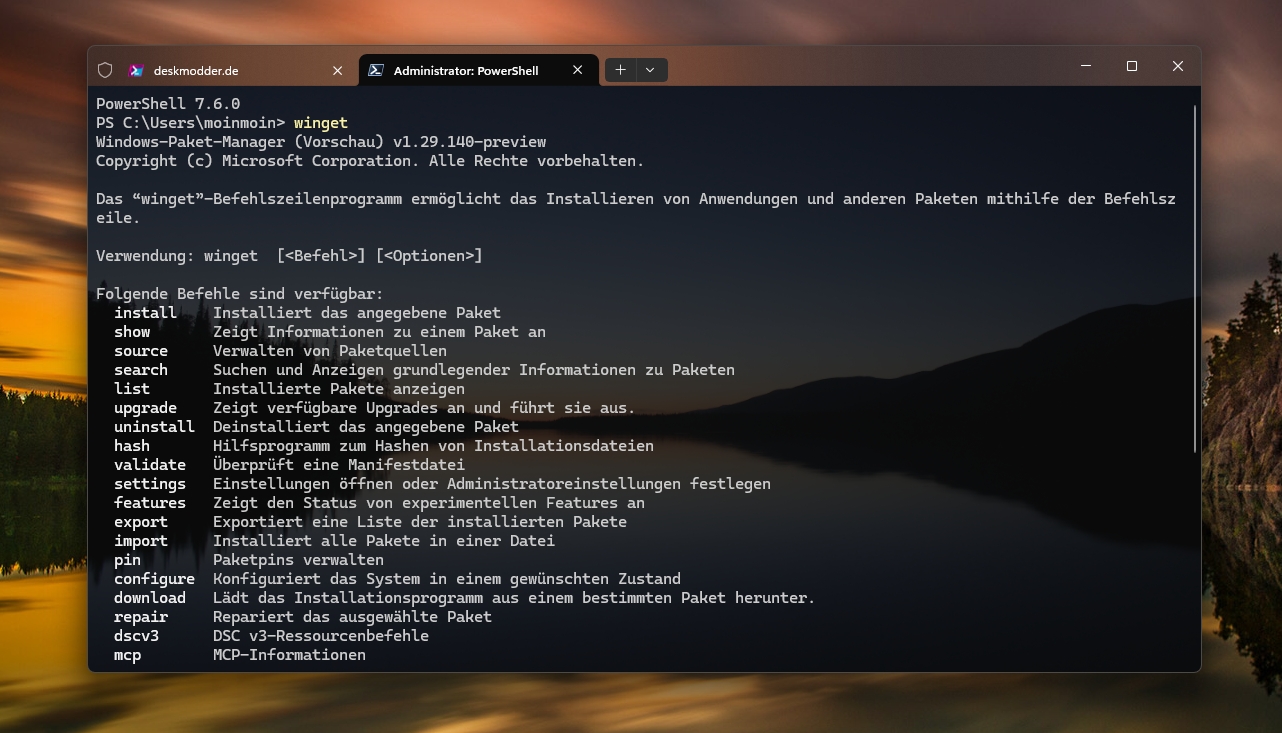This screenshot has height=733, width=1282.
Task: Click the dscv3 command entry
Action: coord(136,636)
